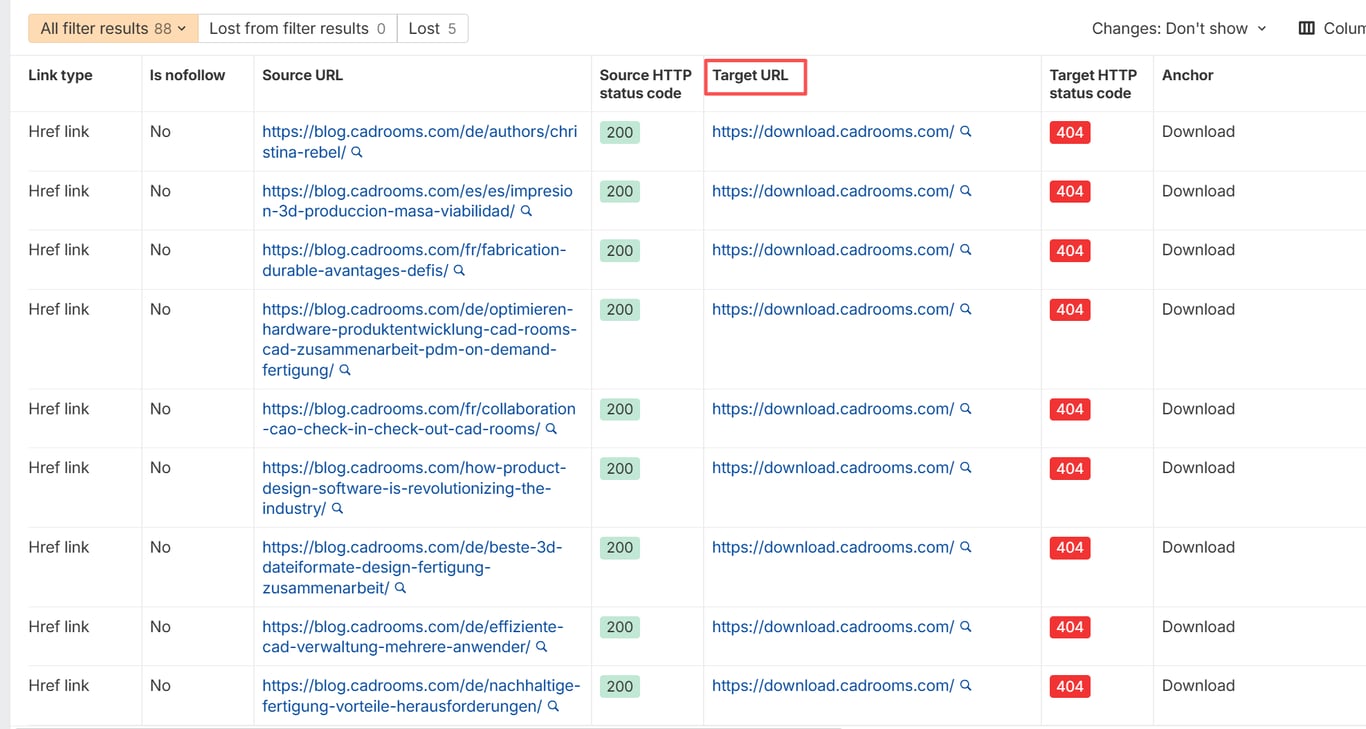Viewport: 1366px width, 729px height.
Task: Click target URL magnifier in optimieren-hardware row
Action: 966,310
